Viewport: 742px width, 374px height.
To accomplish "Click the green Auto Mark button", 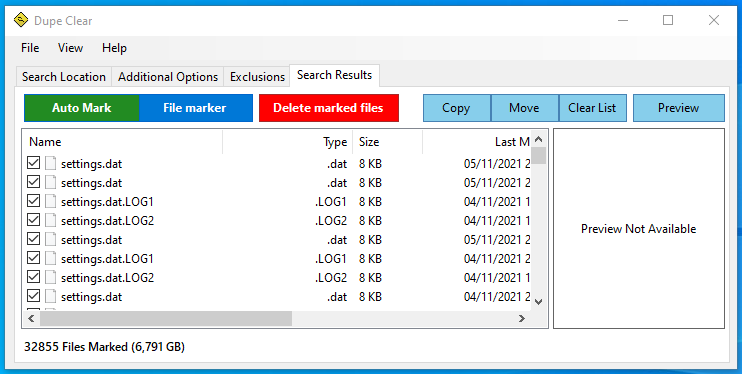I will click(x=81, y=108).
